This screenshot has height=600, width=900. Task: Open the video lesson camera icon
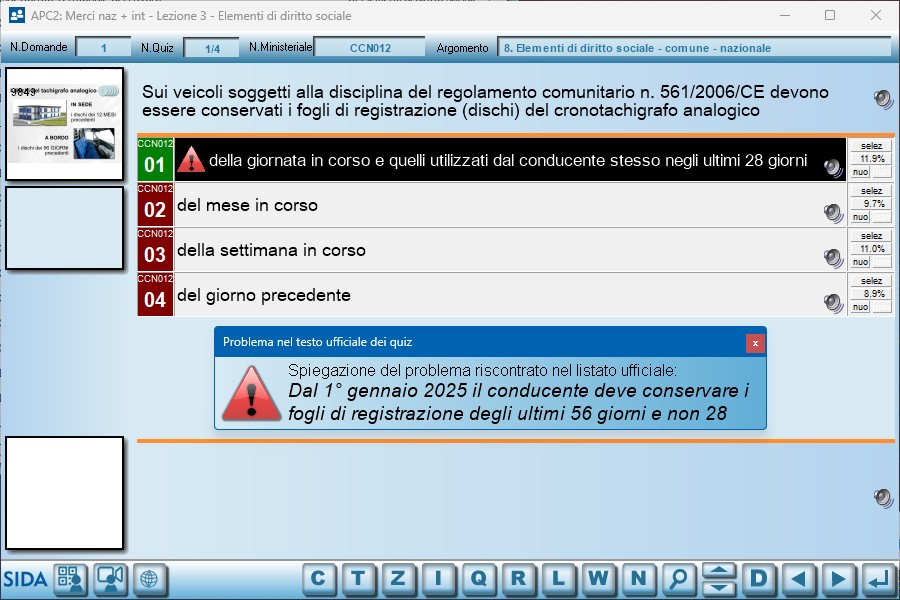click(x=109, y=579)
